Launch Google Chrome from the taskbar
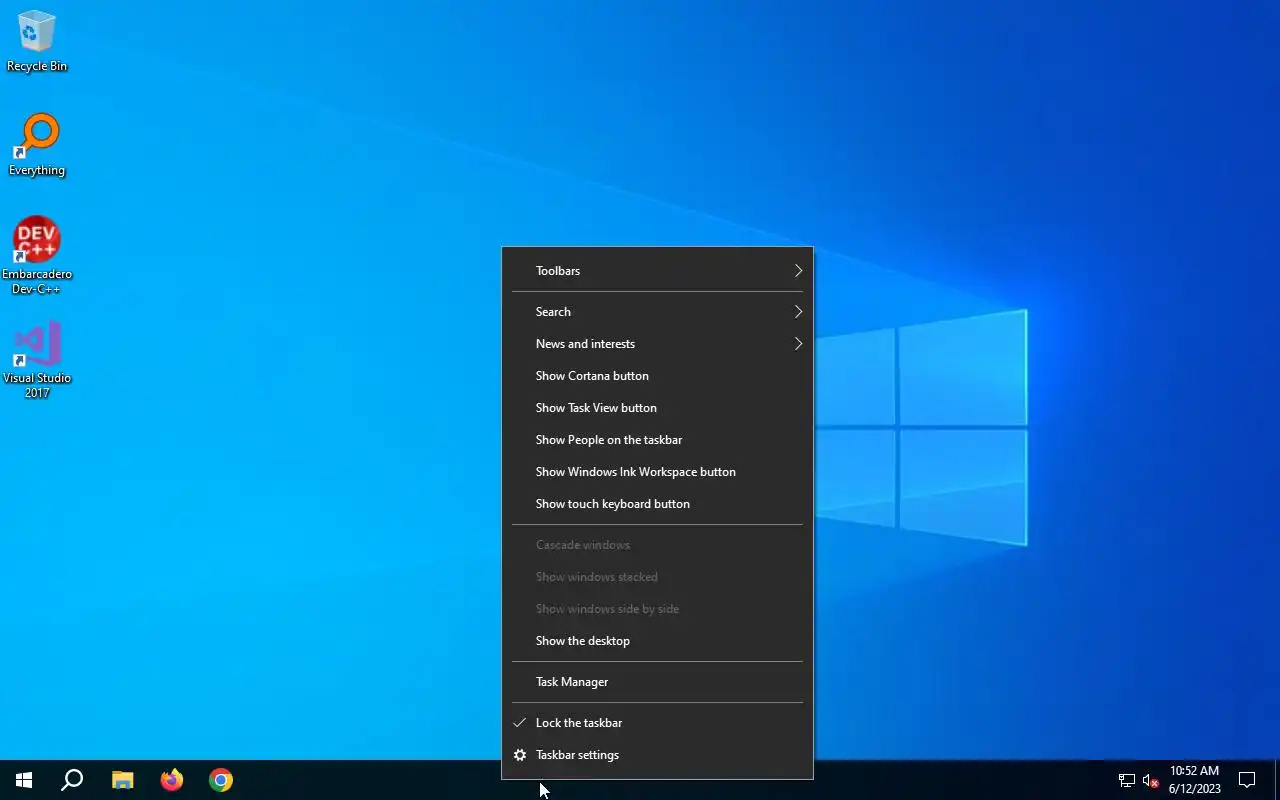1280x800 pixels. [x=221, y=780]
